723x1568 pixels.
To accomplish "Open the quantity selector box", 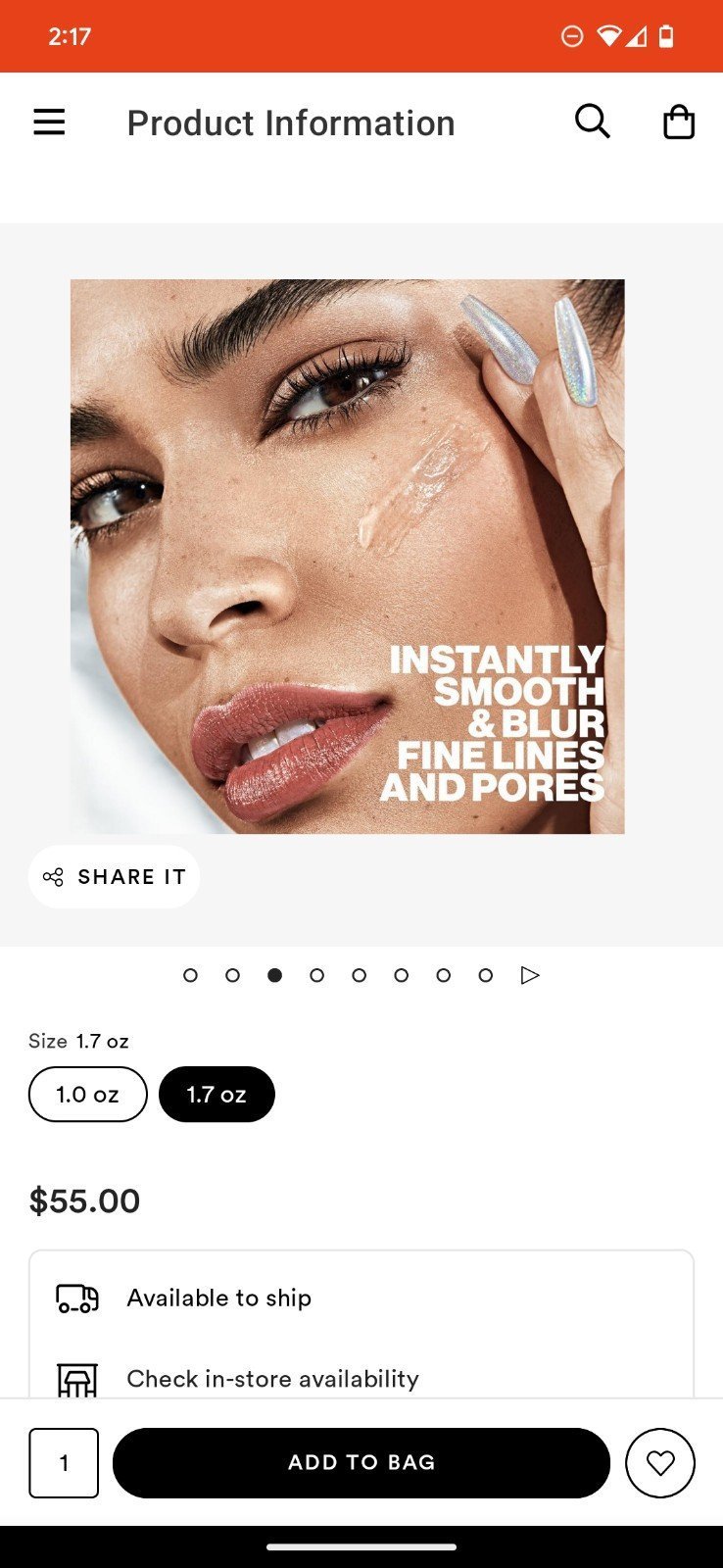I will tap(64, 1463).
